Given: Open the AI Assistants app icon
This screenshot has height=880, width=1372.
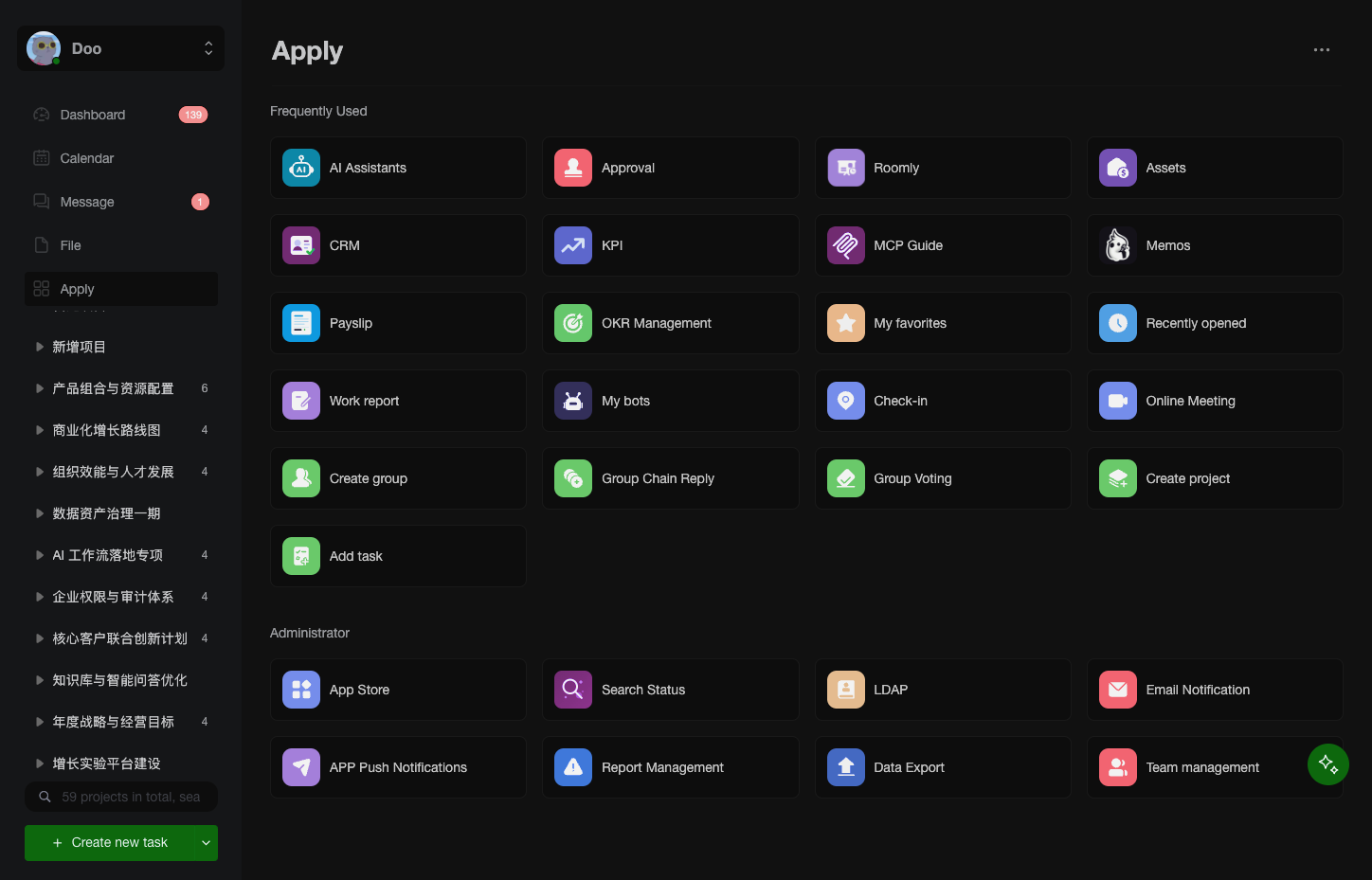Looking at the screenshot, I should click(301, 168).
